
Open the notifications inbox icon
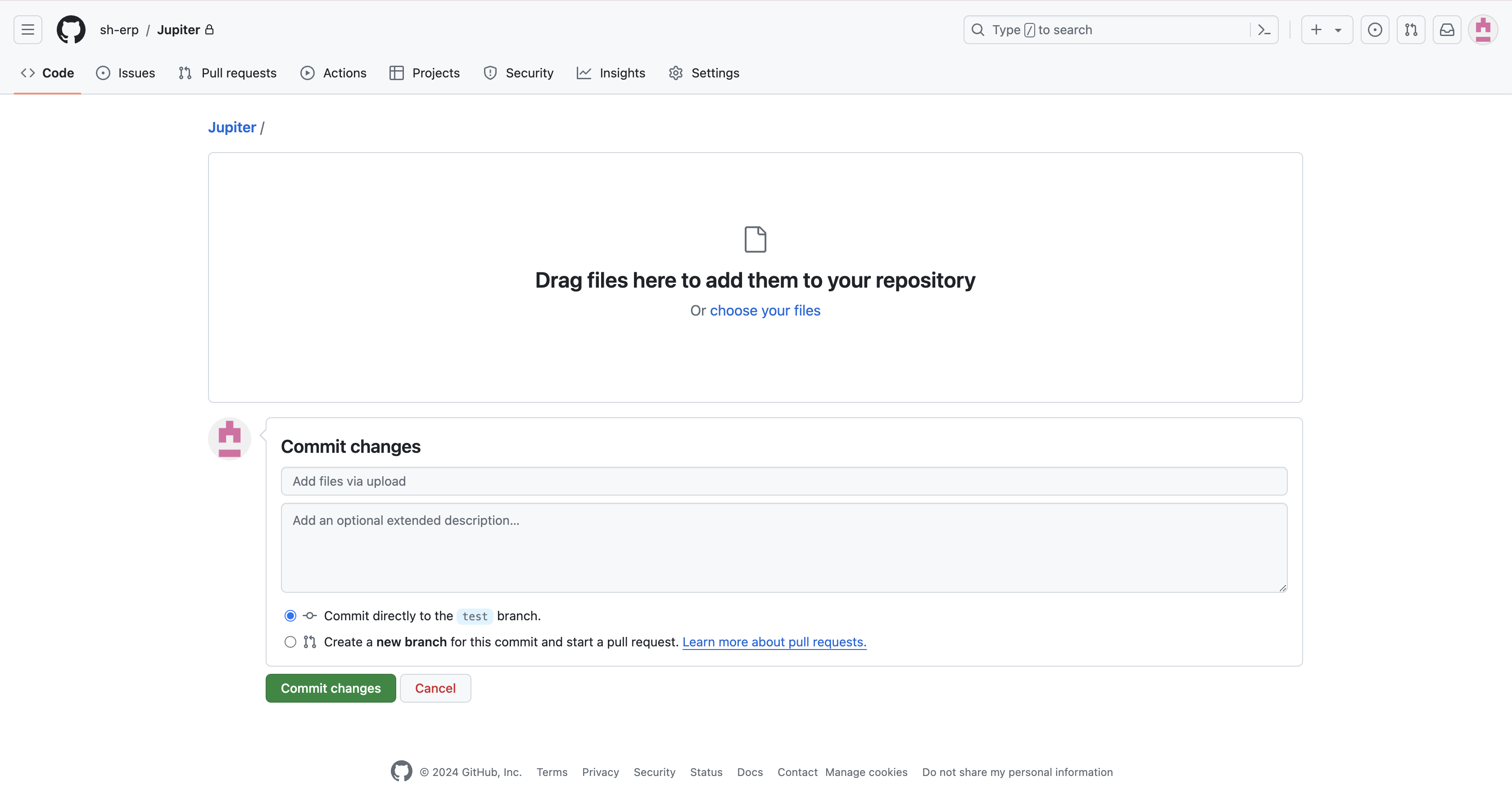pyautogui.click(x=1447, y=29)
